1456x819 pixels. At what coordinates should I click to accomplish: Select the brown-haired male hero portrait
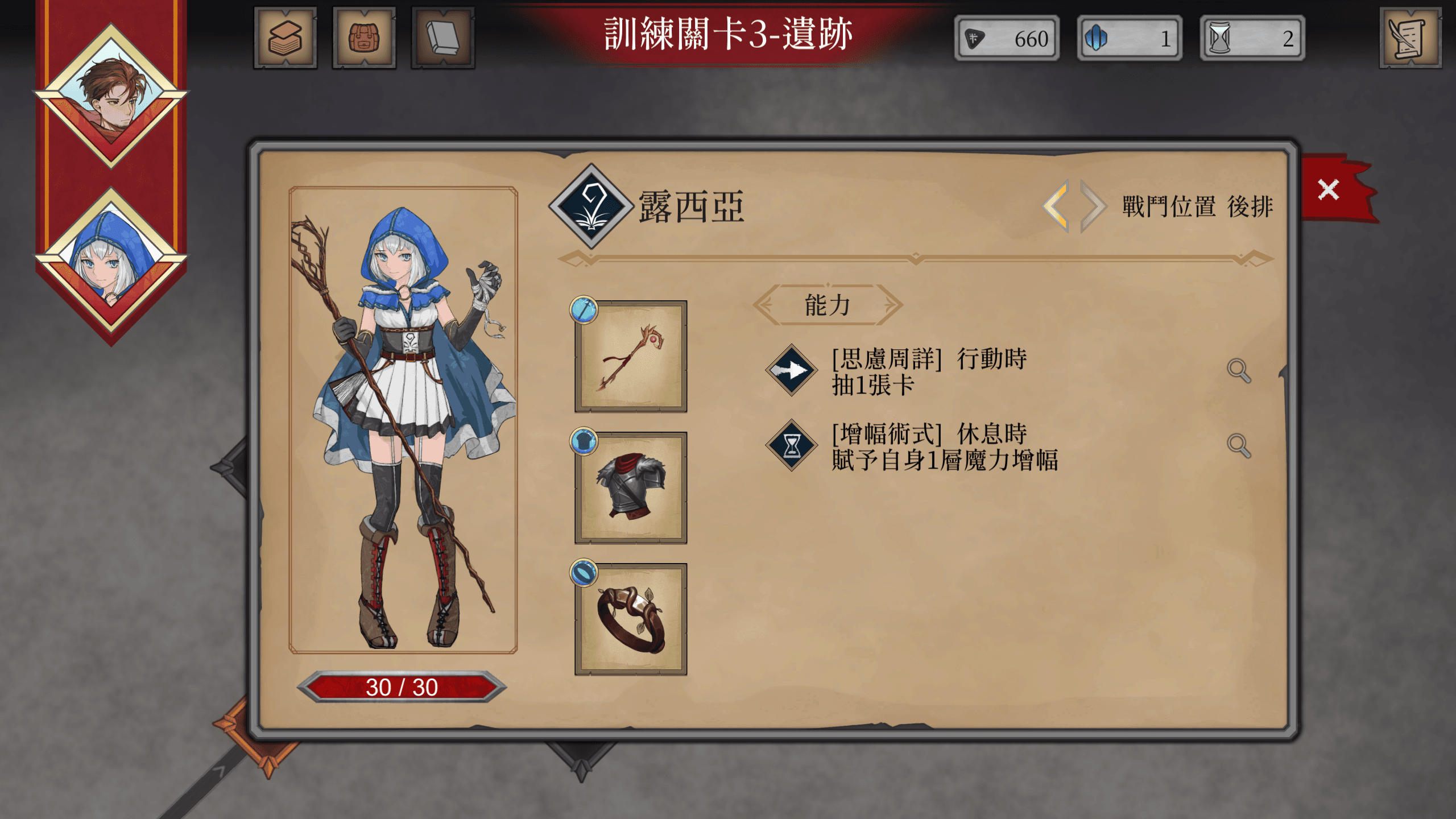[x=111, y=95]
